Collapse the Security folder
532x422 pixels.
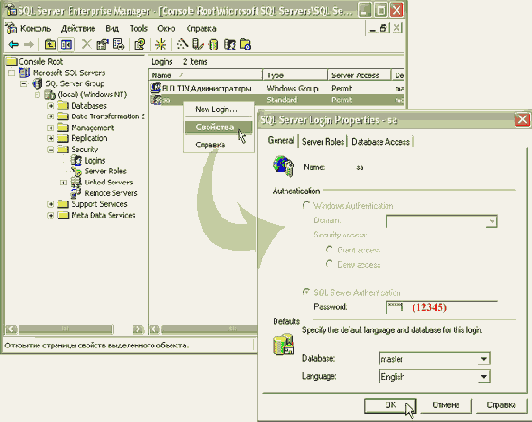coord(51,149)
